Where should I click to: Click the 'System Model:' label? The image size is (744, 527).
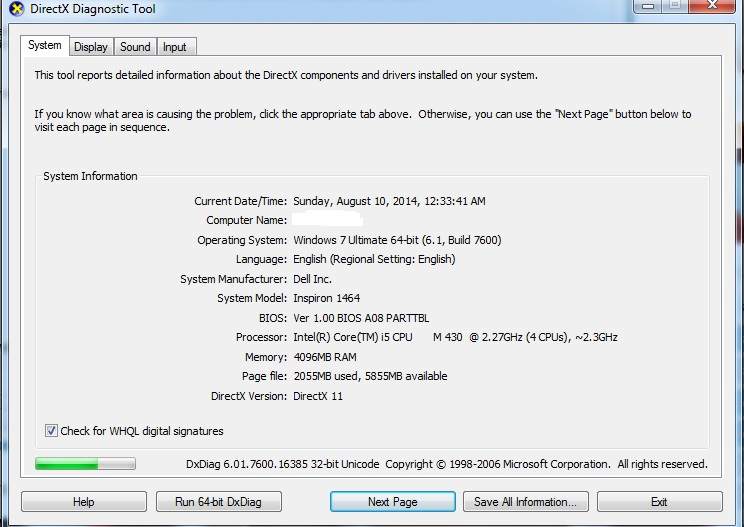(x=252, y=298)
